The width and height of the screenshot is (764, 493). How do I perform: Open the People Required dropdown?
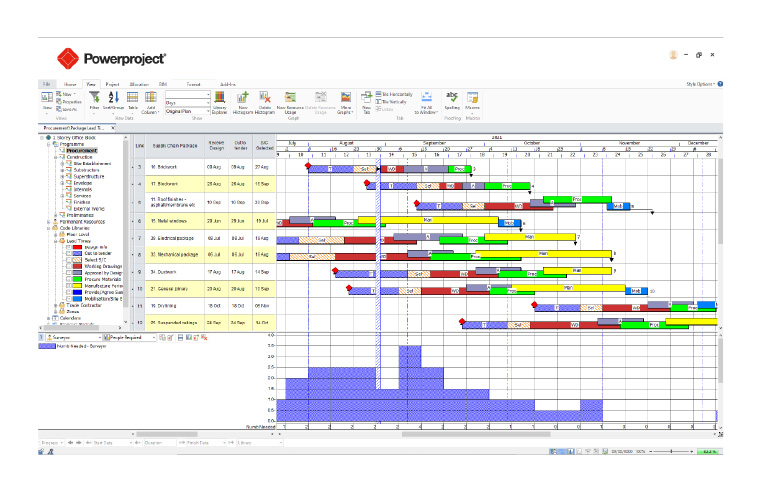(153, 338)
